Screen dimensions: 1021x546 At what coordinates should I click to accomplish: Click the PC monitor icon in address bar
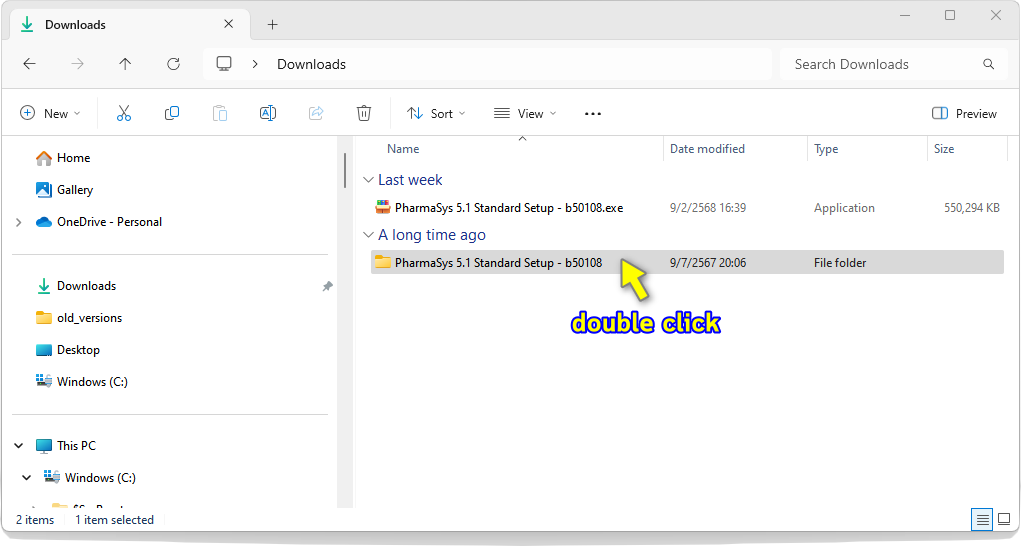(224, 64)
